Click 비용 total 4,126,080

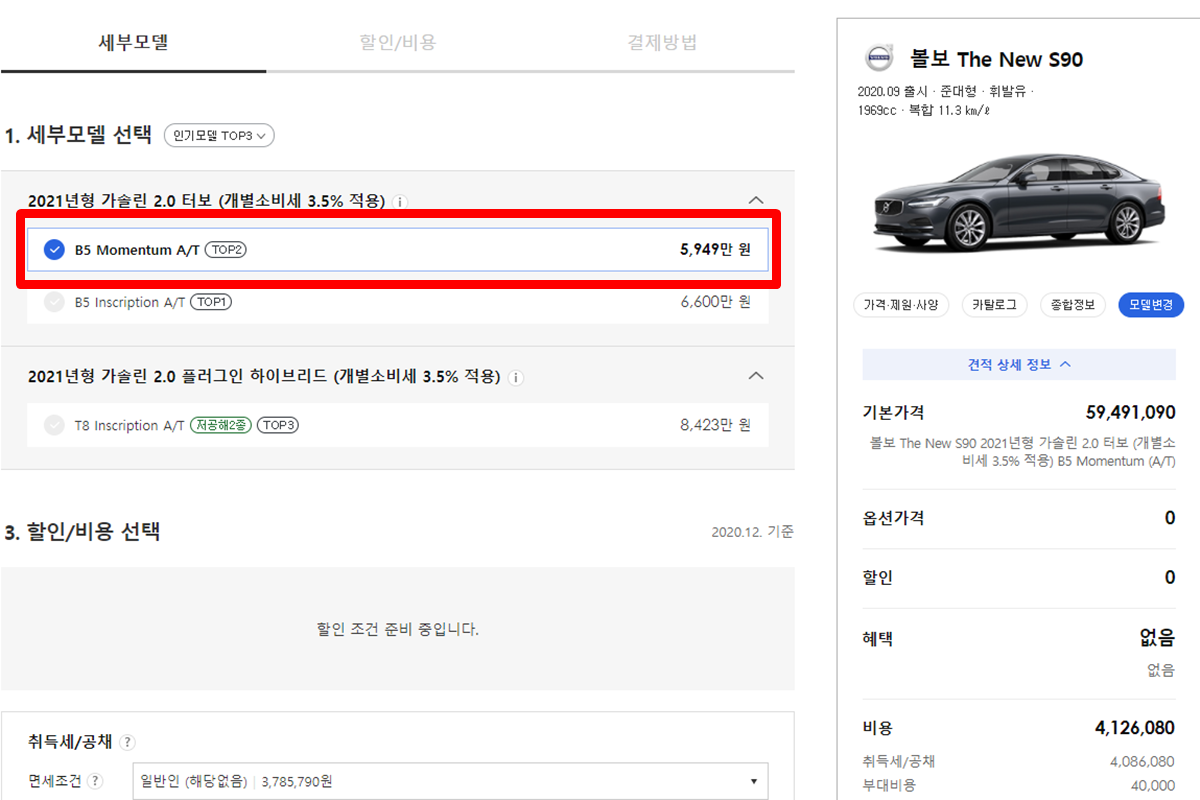coord(1135,728)
